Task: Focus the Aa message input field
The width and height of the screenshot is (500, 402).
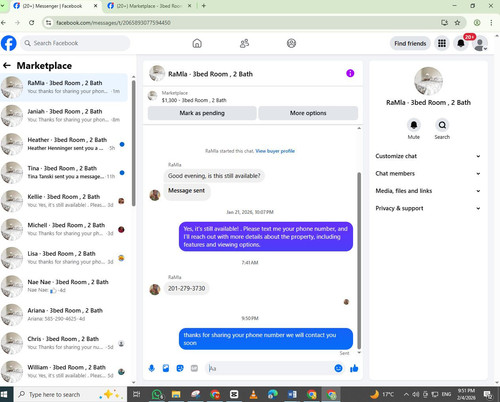Action: point(270,368)
